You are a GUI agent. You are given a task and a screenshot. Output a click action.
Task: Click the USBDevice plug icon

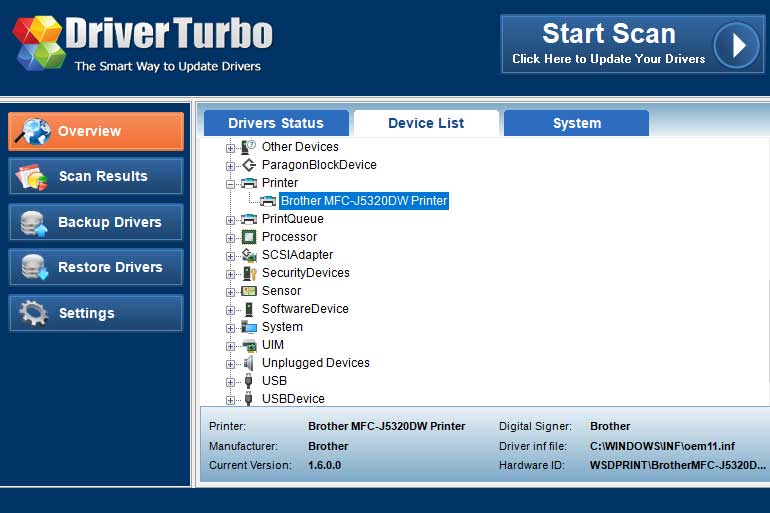pyautogui.click(x=248, y=399)
